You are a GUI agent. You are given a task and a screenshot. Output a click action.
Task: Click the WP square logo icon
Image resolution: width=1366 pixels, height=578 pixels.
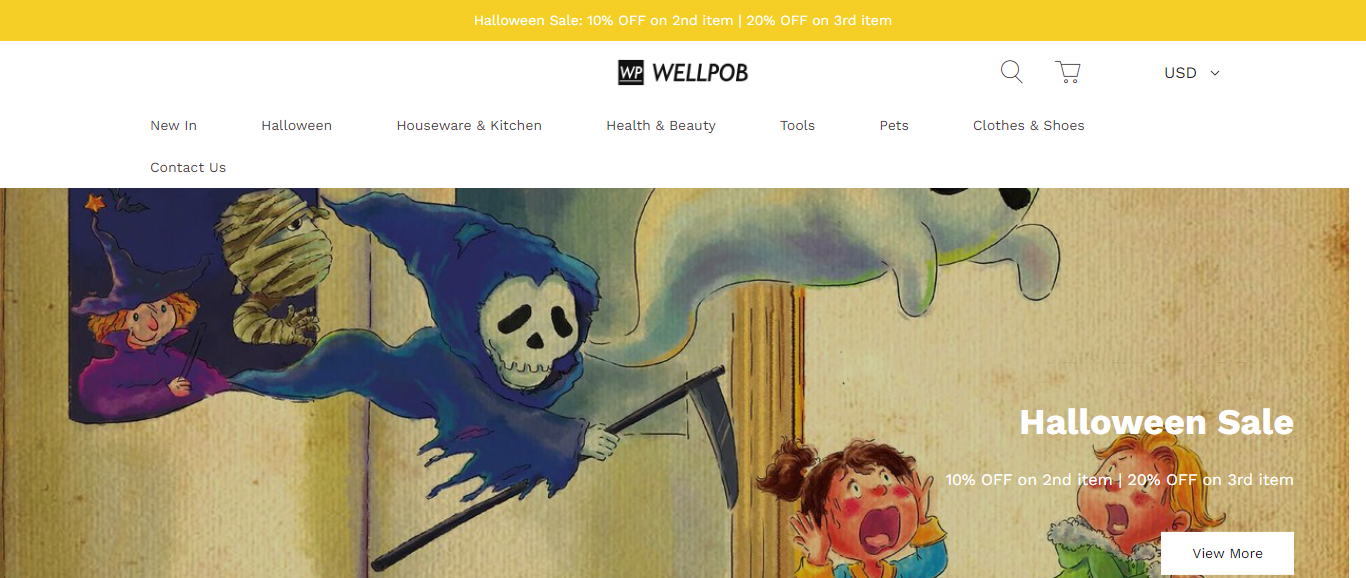pyautogui.click(x=630, y=72)
